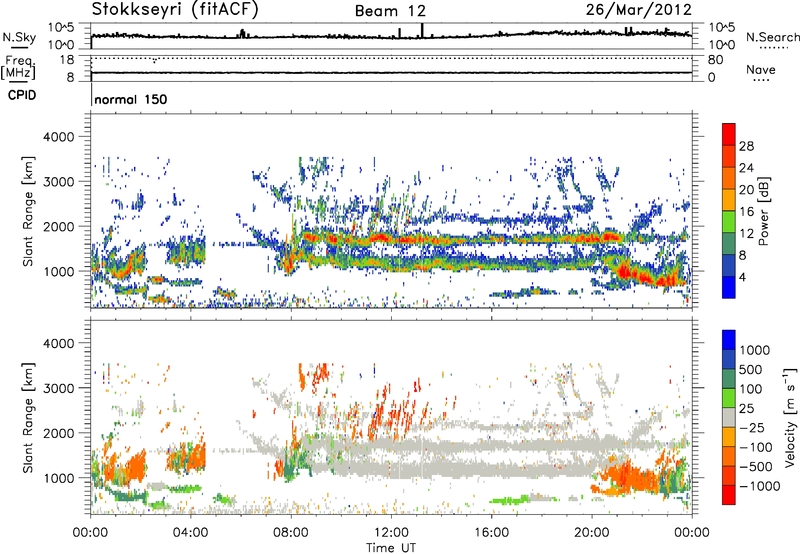Image resolution: width=800 pixels, height=554 pixels.
Task: Click the "80" Nave axis tick
Action: pyautogui.click(x=715, y=60)
